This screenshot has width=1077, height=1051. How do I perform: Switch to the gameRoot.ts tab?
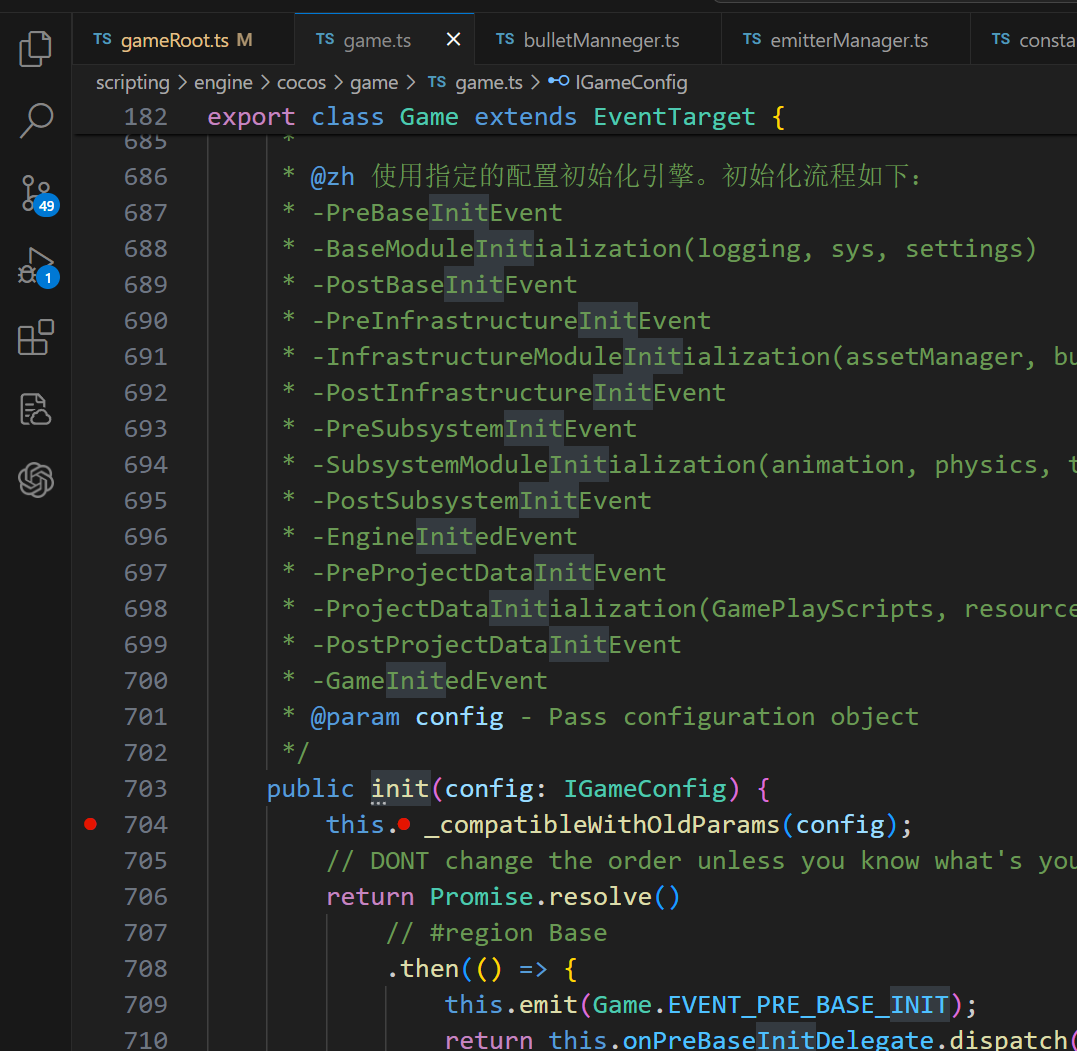pos(175,40)
